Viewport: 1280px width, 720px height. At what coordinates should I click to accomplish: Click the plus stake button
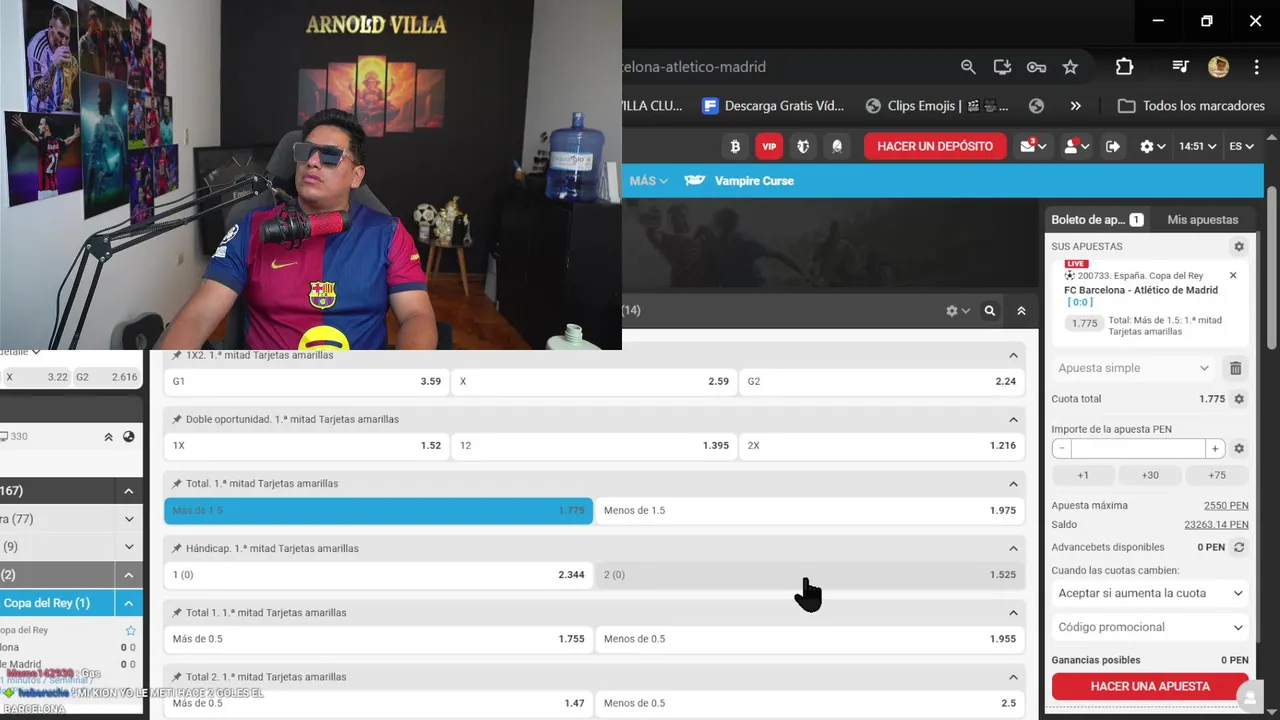(1215, 449)
